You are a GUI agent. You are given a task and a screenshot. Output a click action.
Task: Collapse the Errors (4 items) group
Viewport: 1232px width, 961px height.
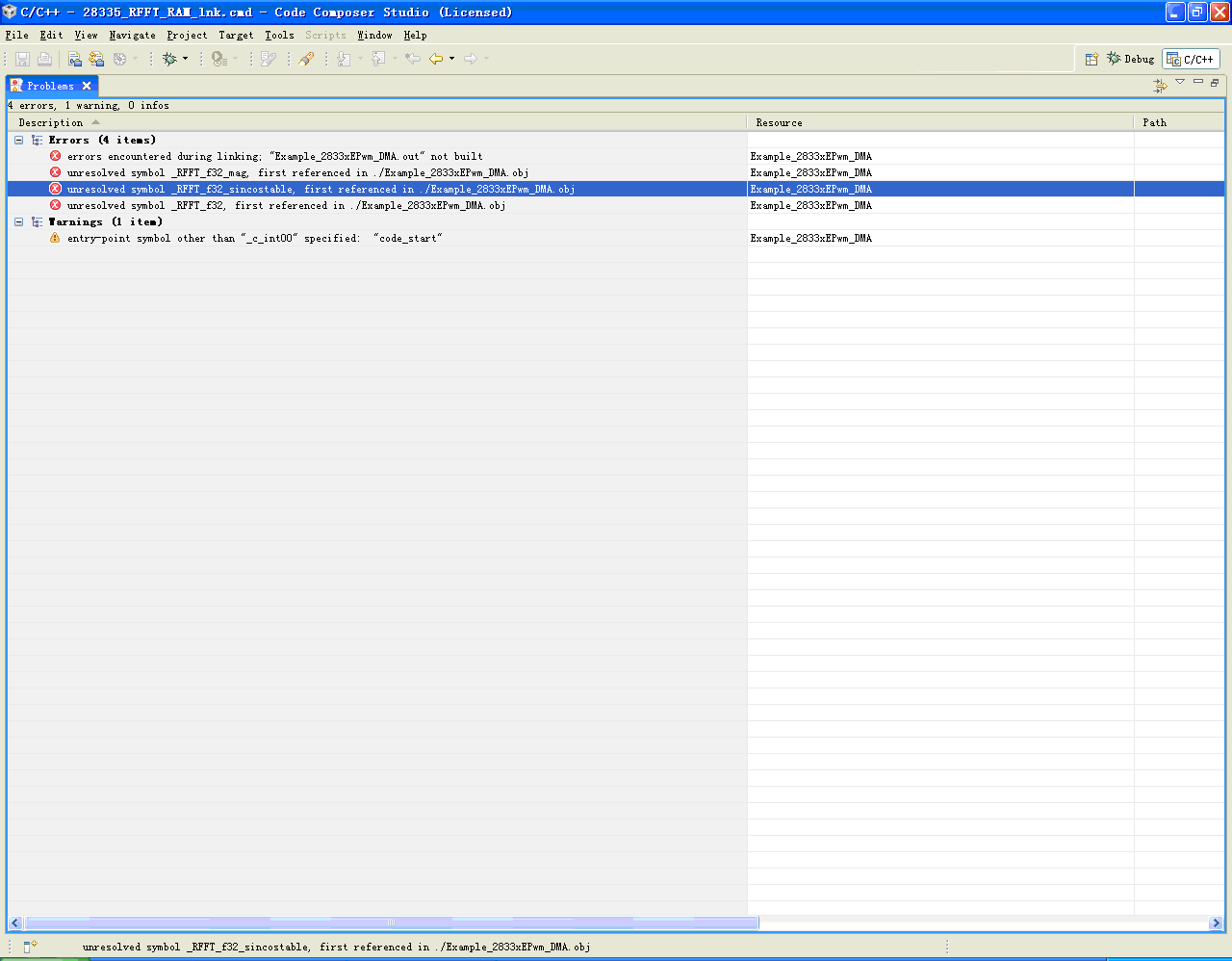pos(18,140)
